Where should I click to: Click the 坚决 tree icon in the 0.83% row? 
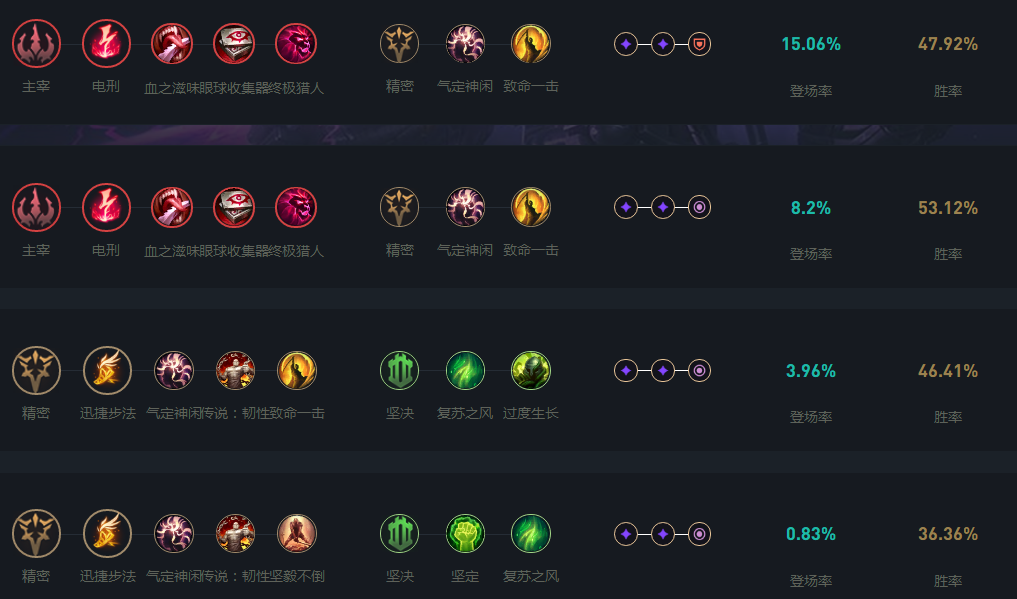(400, 534)
